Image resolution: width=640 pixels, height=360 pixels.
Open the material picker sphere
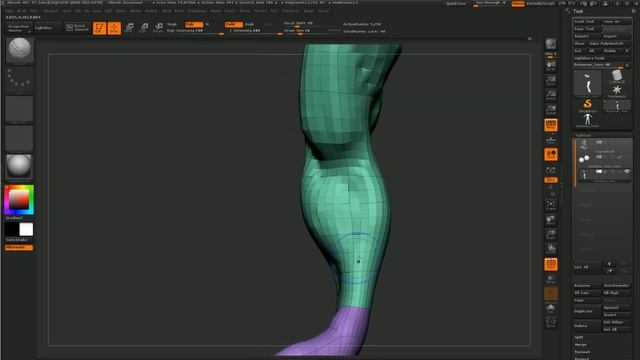point(19,167)
